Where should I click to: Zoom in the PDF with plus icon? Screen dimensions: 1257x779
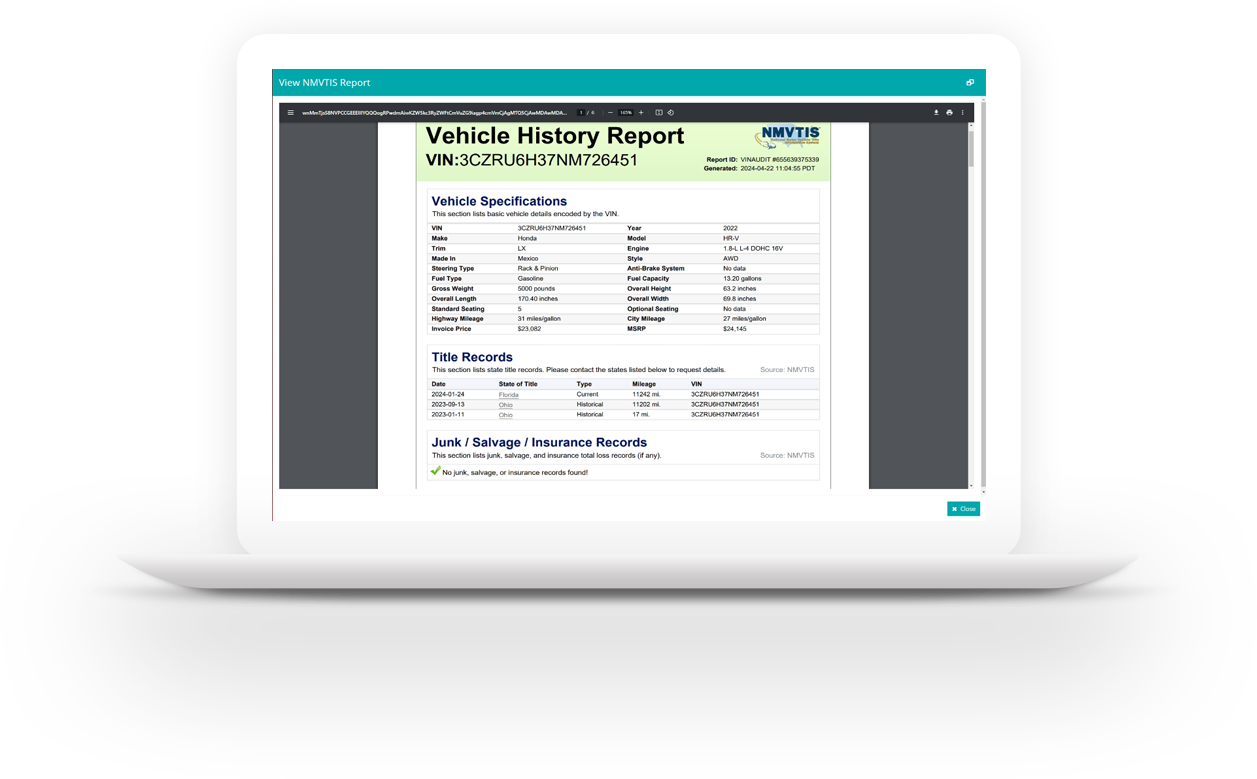pos(641,112)
